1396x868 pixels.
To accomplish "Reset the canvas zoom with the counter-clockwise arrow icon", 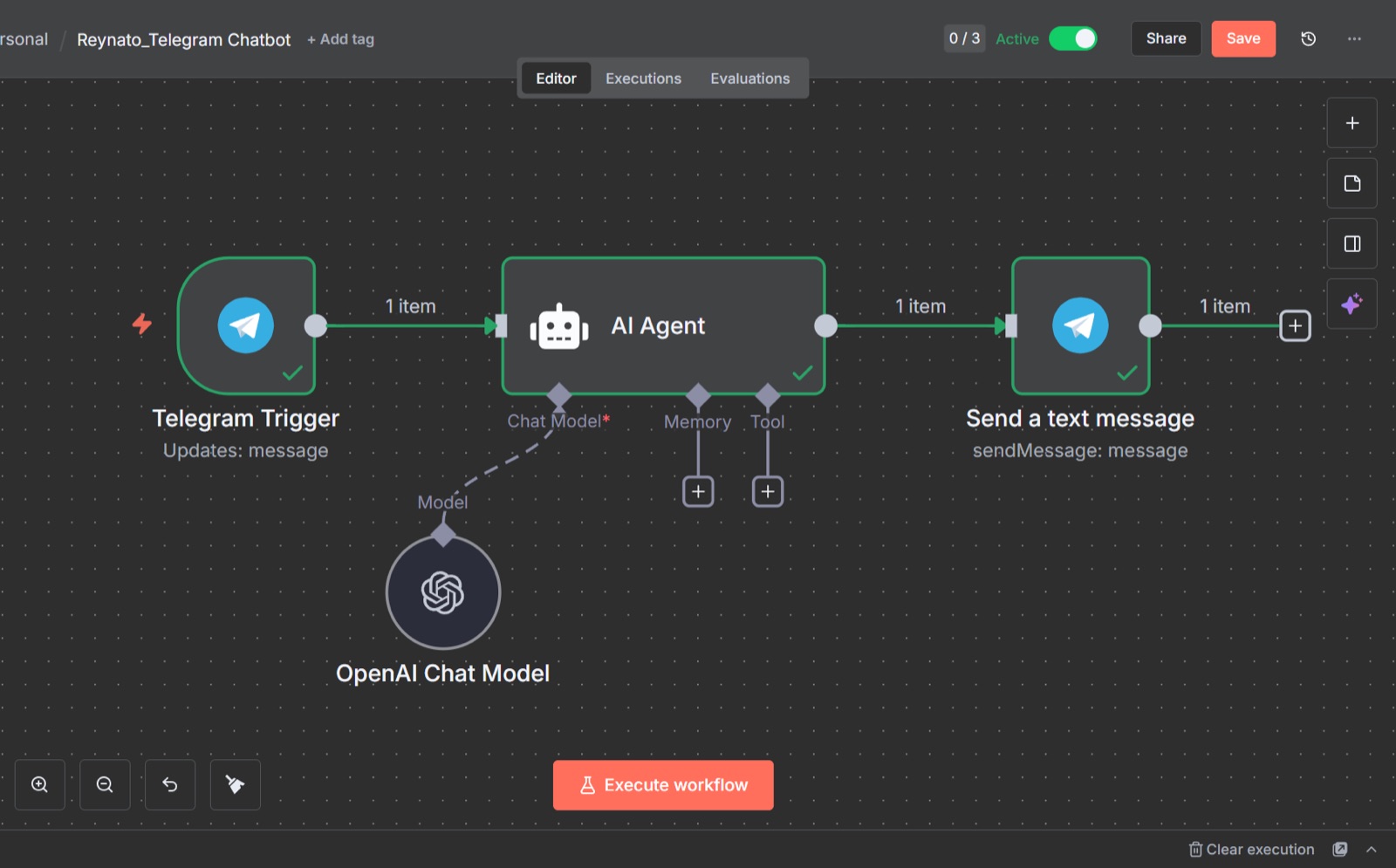I will pyautogui.click(x=170, y=784).
